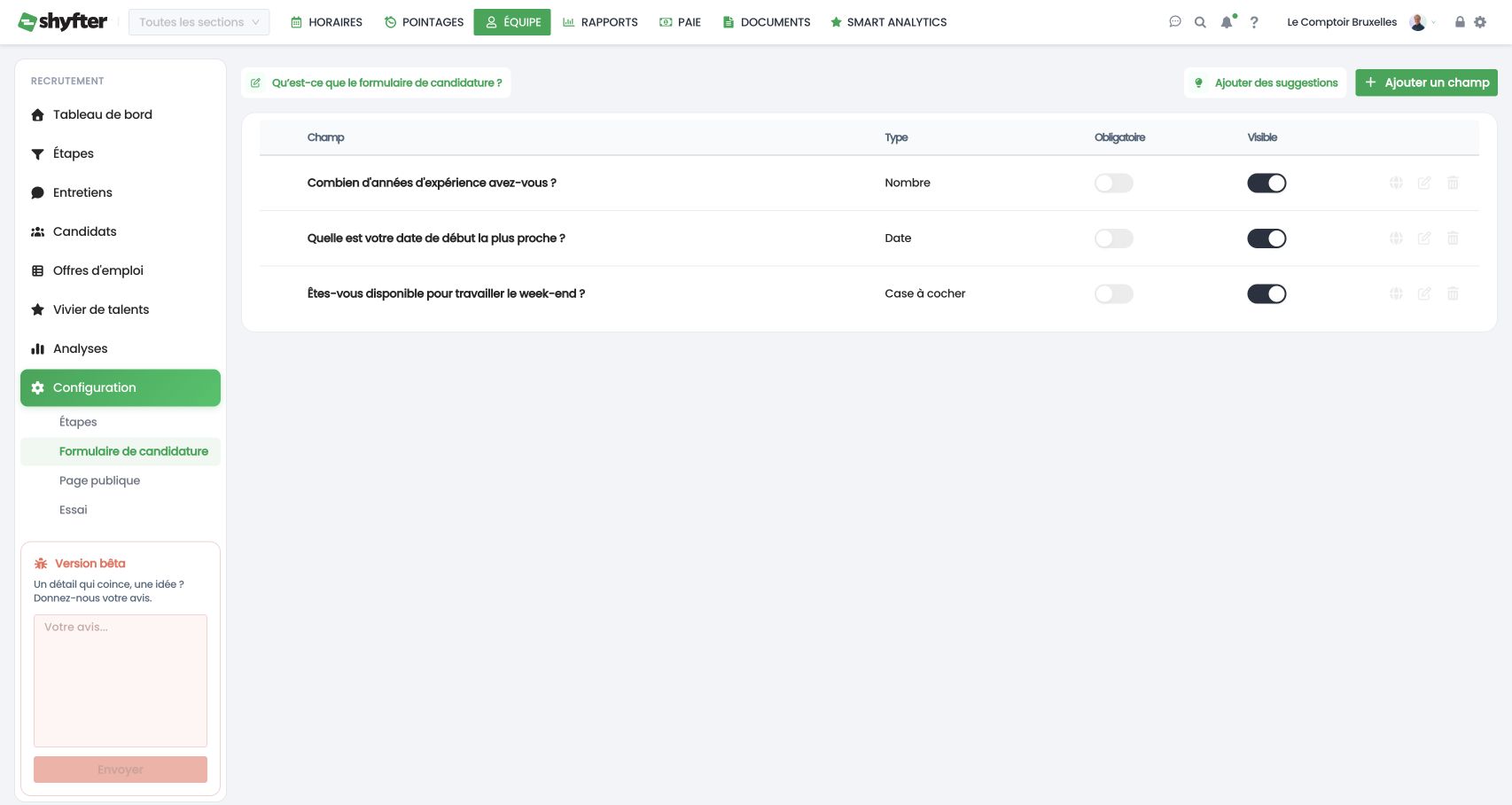This screenshot has height=805, width=1512.
Task: Enable Obligatoire for the week-end question
Action: (x=1114, y=293)
